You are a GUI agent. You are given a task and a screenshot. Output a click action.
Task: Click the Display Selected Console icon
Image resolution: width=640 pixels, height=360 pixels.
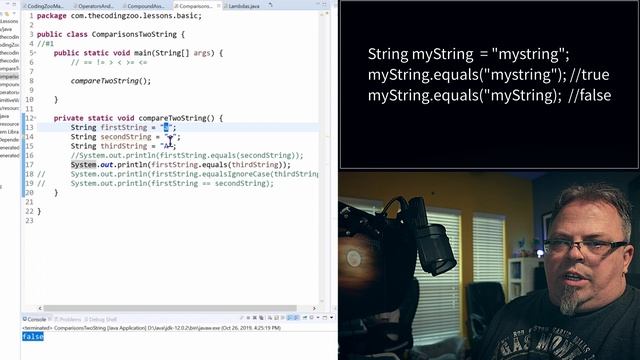311,318
